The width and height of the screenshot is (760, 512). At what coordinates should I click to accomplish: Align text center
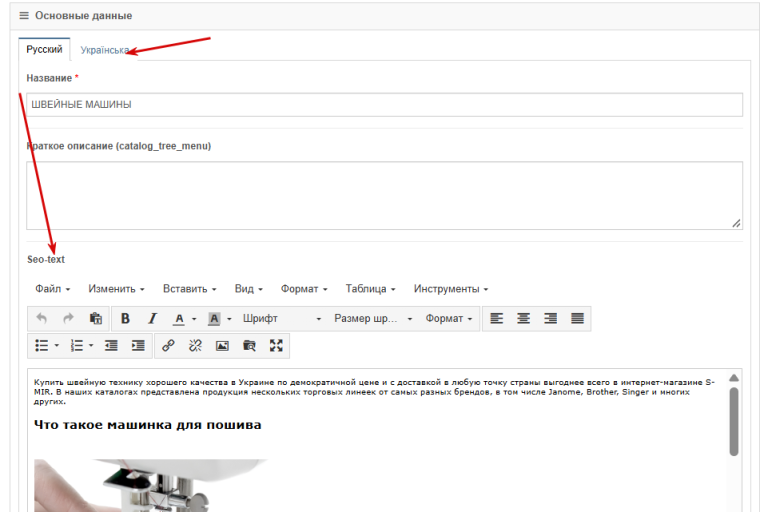[x=523, y=319]
